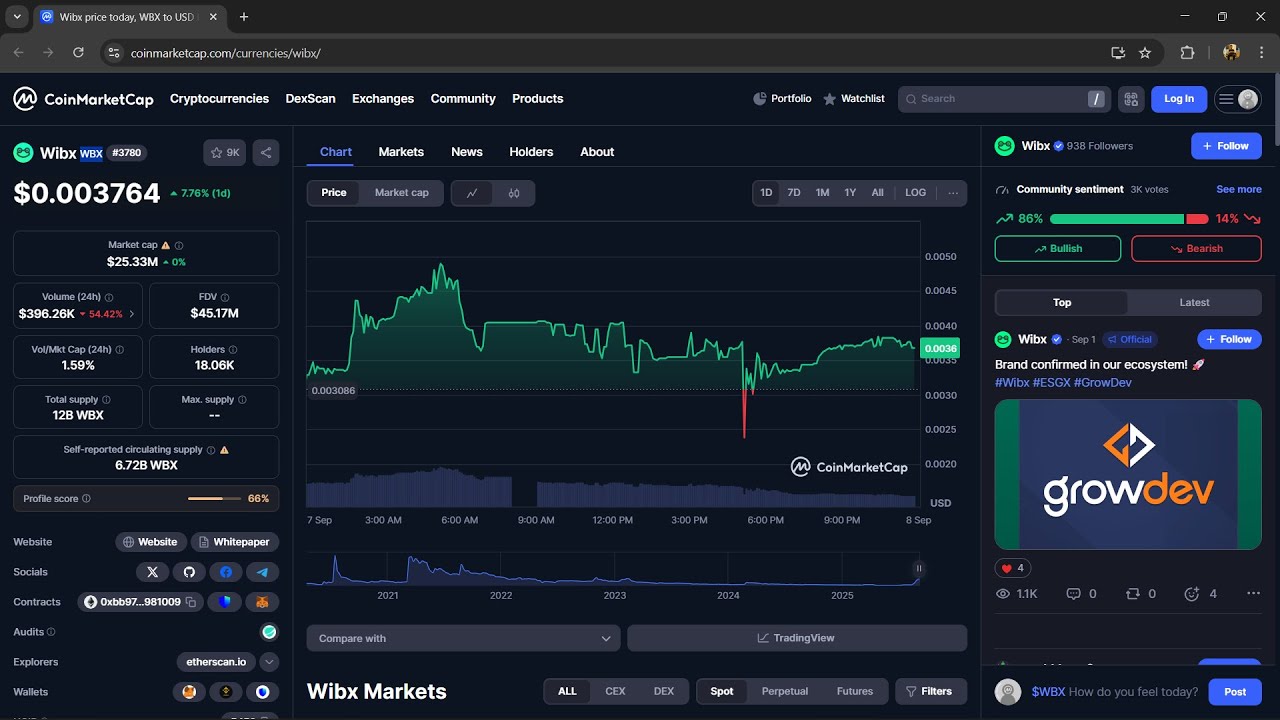Reload the page
1280x720 pixels.
tap(79, 53)
